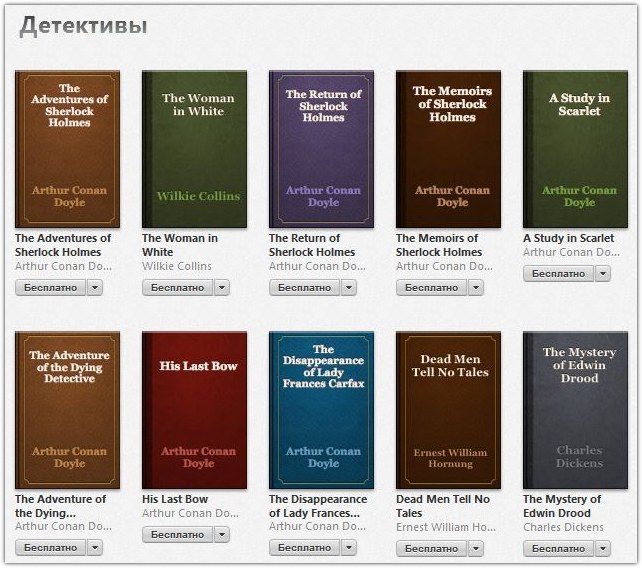Expand dropdown arrow for Dead Men Tell No Tales
The image size is (642, 568).
(475, 548)
